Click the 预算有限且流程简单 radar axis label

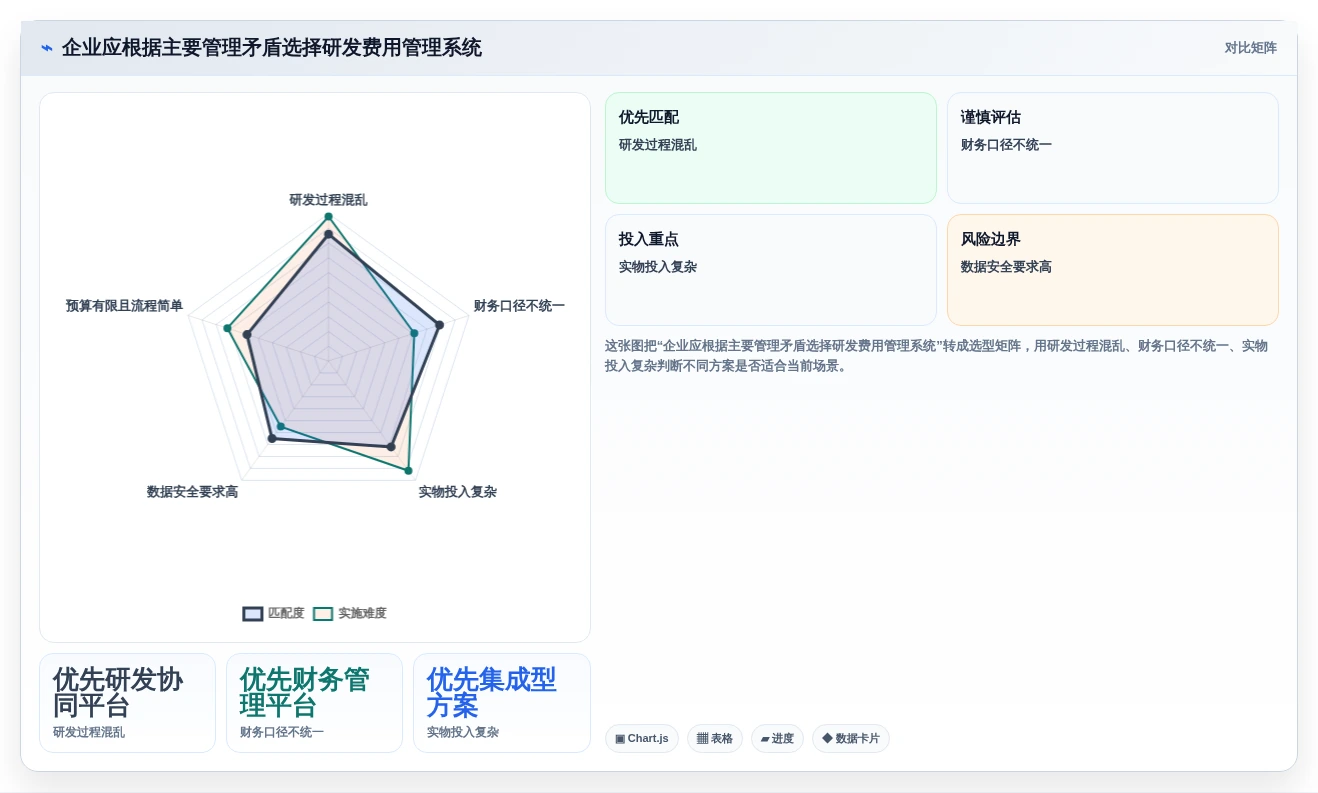pyautogui.click(x=124, y=306)
